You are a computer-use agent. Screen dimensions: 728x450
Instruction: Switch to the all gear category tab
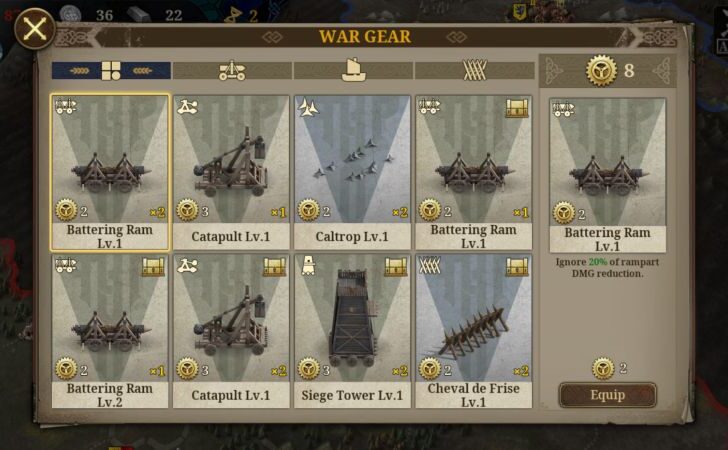point(111,71)
